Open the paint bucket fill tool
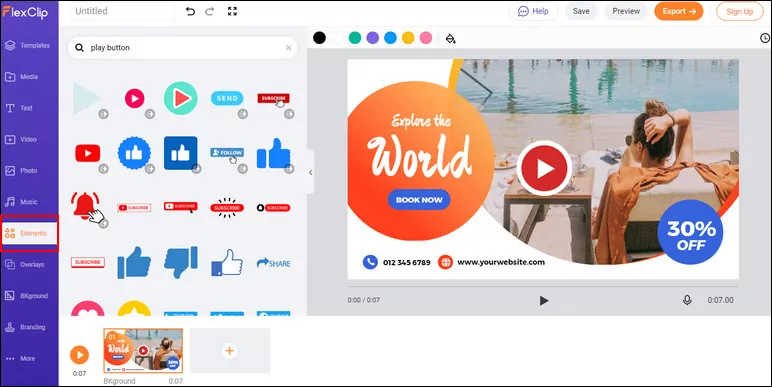This screenshot has width=772, height=387. [x=450, y=38]
